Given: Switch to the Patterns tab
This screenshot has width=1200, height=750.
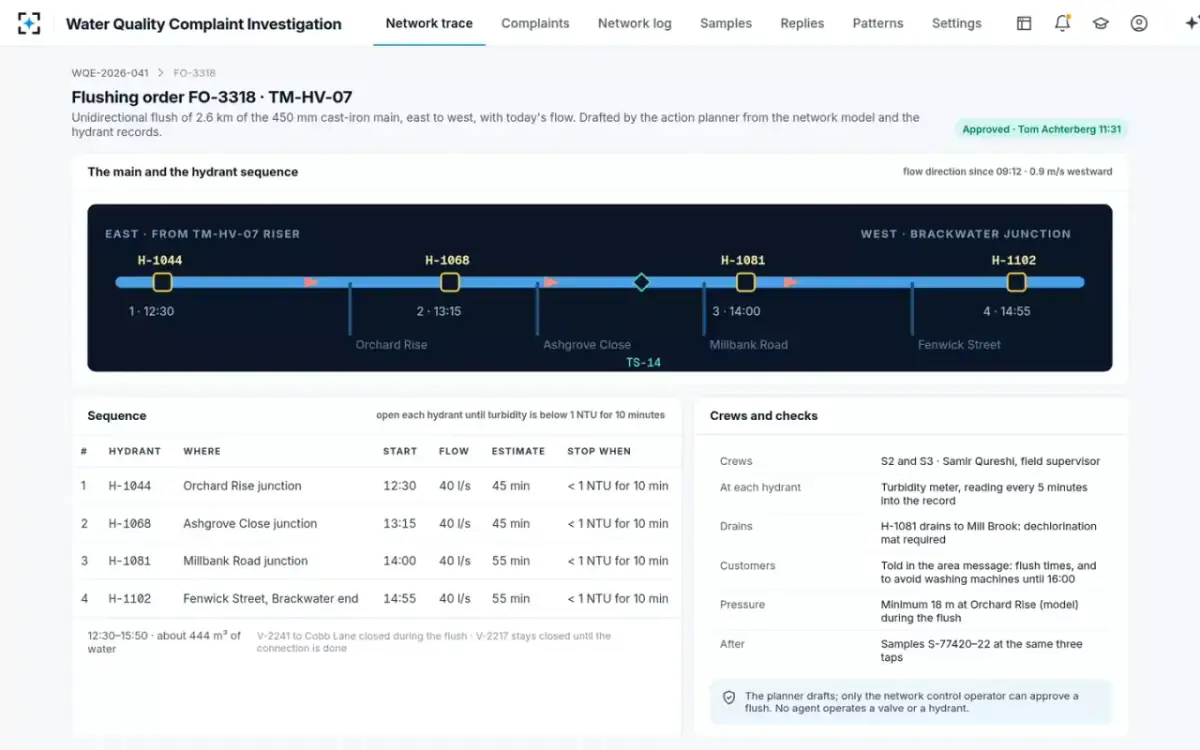Looking at the screenshot, I should coord(878,23).
